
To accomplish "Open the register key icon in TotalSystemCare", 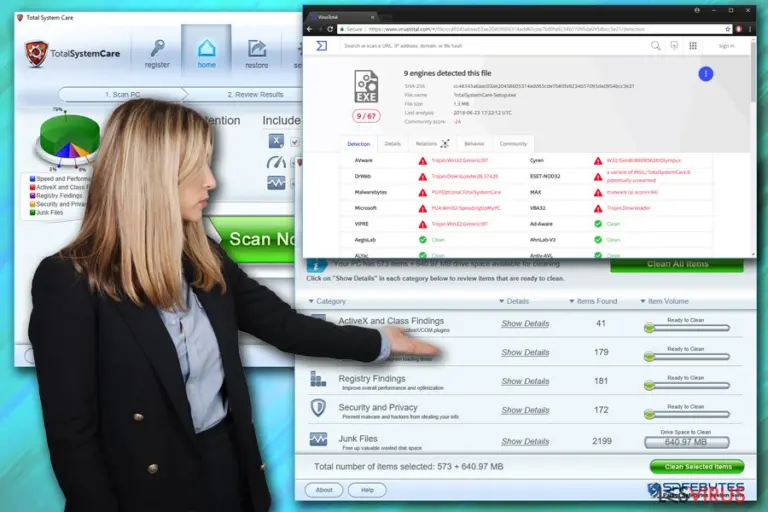I will [x=157, y=49].
